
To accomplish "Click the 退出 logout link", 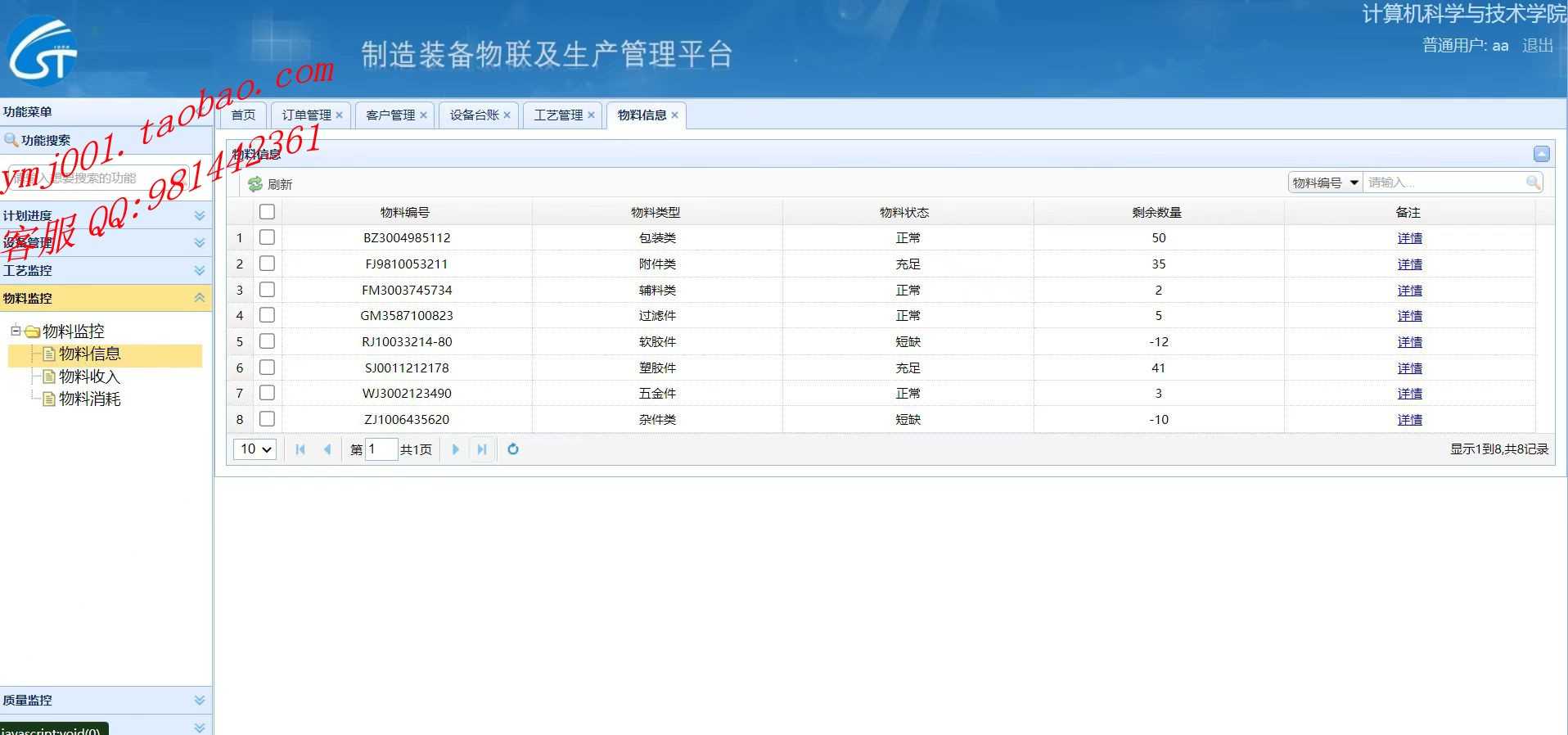I will (x=1537, y=46).
